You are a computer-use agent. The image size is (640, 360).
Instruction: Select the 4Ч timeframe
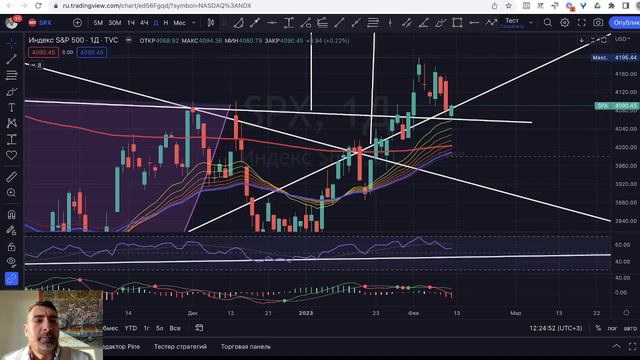[x=144, y=23]
